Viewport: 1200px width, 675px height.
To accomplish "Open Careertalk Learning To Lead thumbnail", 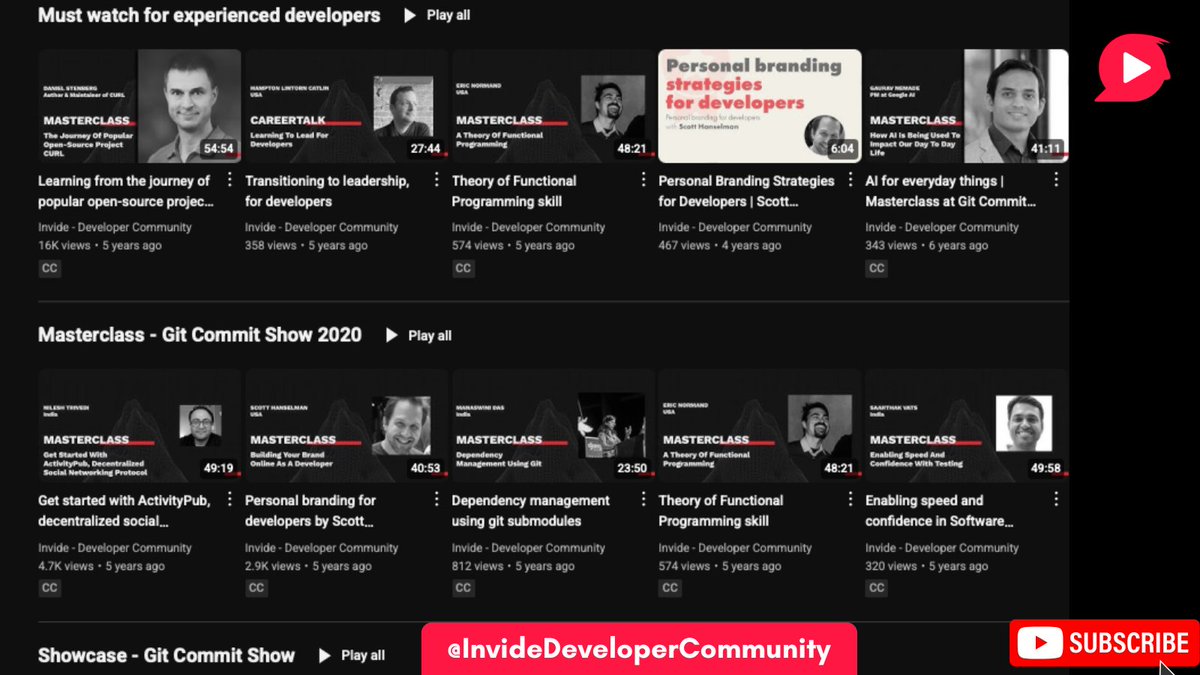I will (x=346, y=106).
